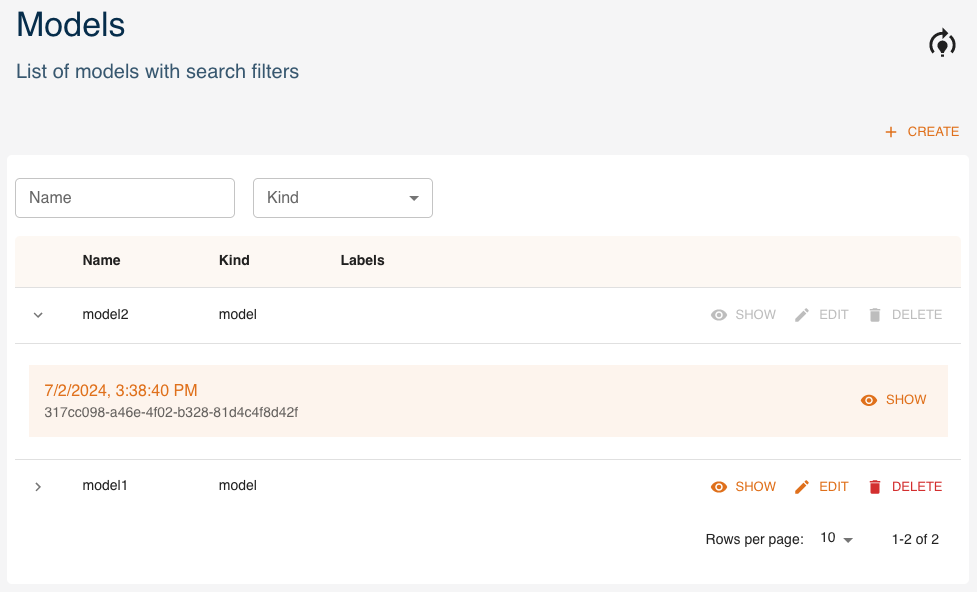The image size is (977, 592).
Task: Focus the Name search field
Action: coord(125,198)
